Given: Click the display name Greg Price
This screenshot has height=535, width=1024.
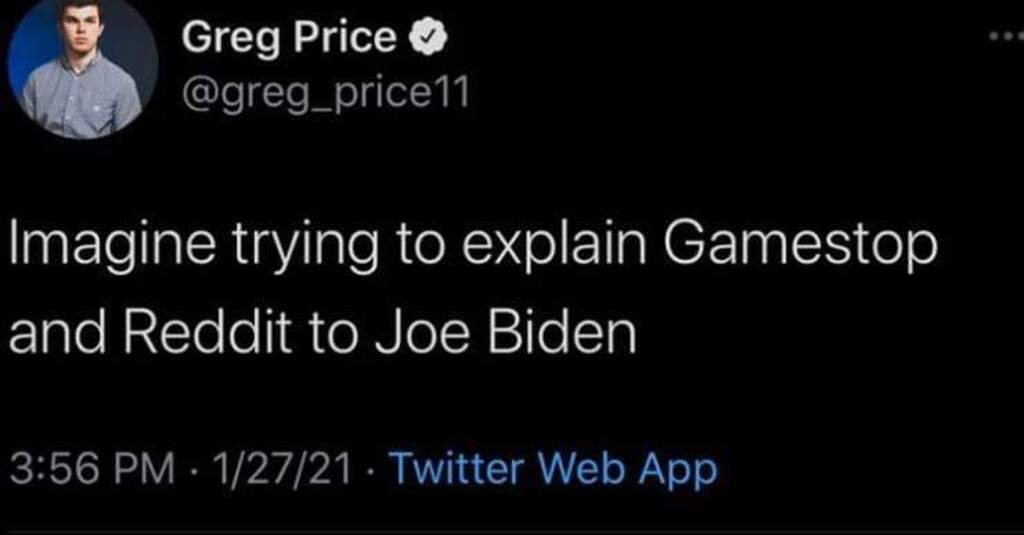Looking at the screenshot, I should click(288, 39).
